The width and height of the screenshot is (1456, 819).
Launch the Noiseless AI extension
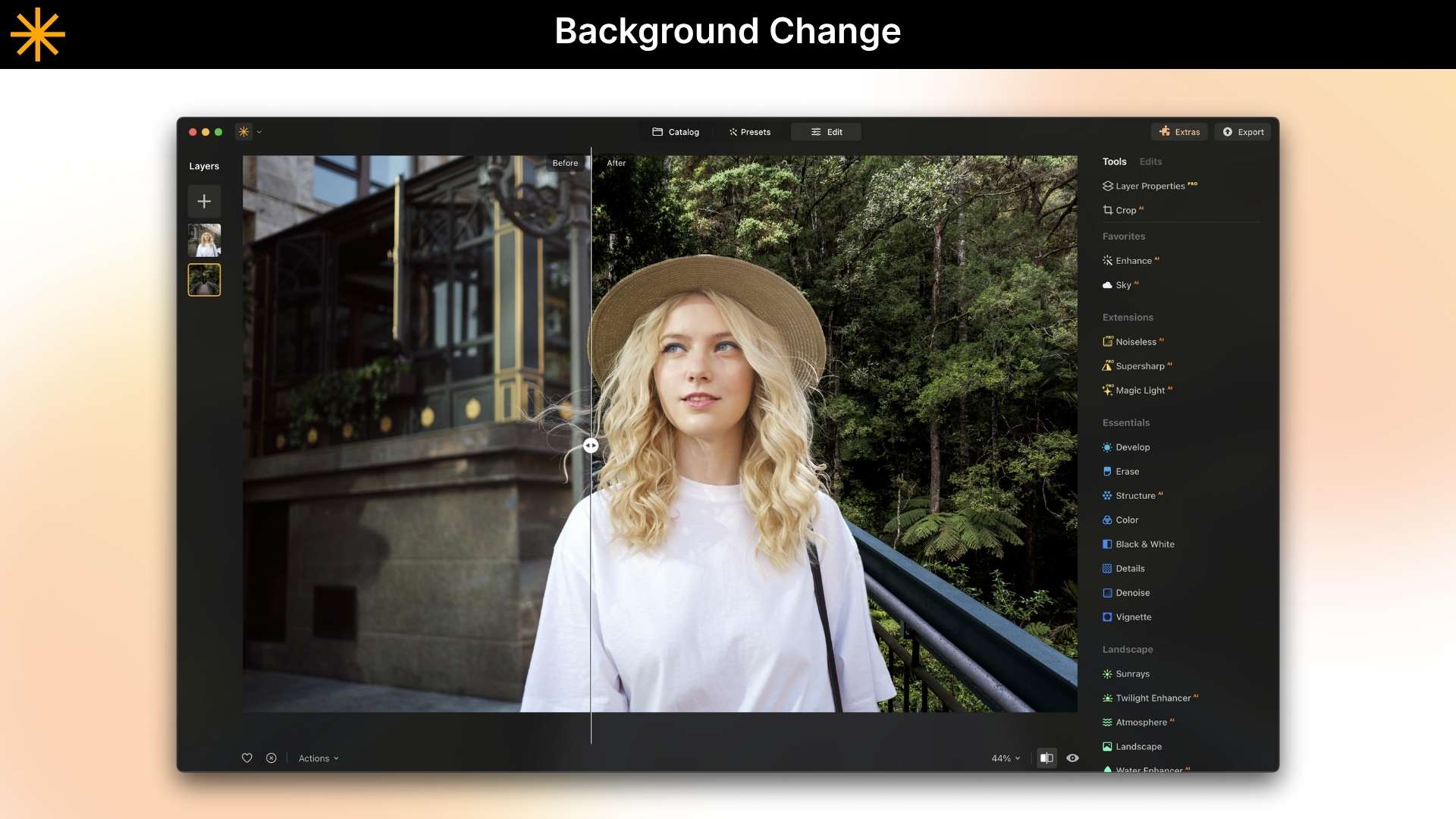pyautogui.click(x=1138, y=341)
